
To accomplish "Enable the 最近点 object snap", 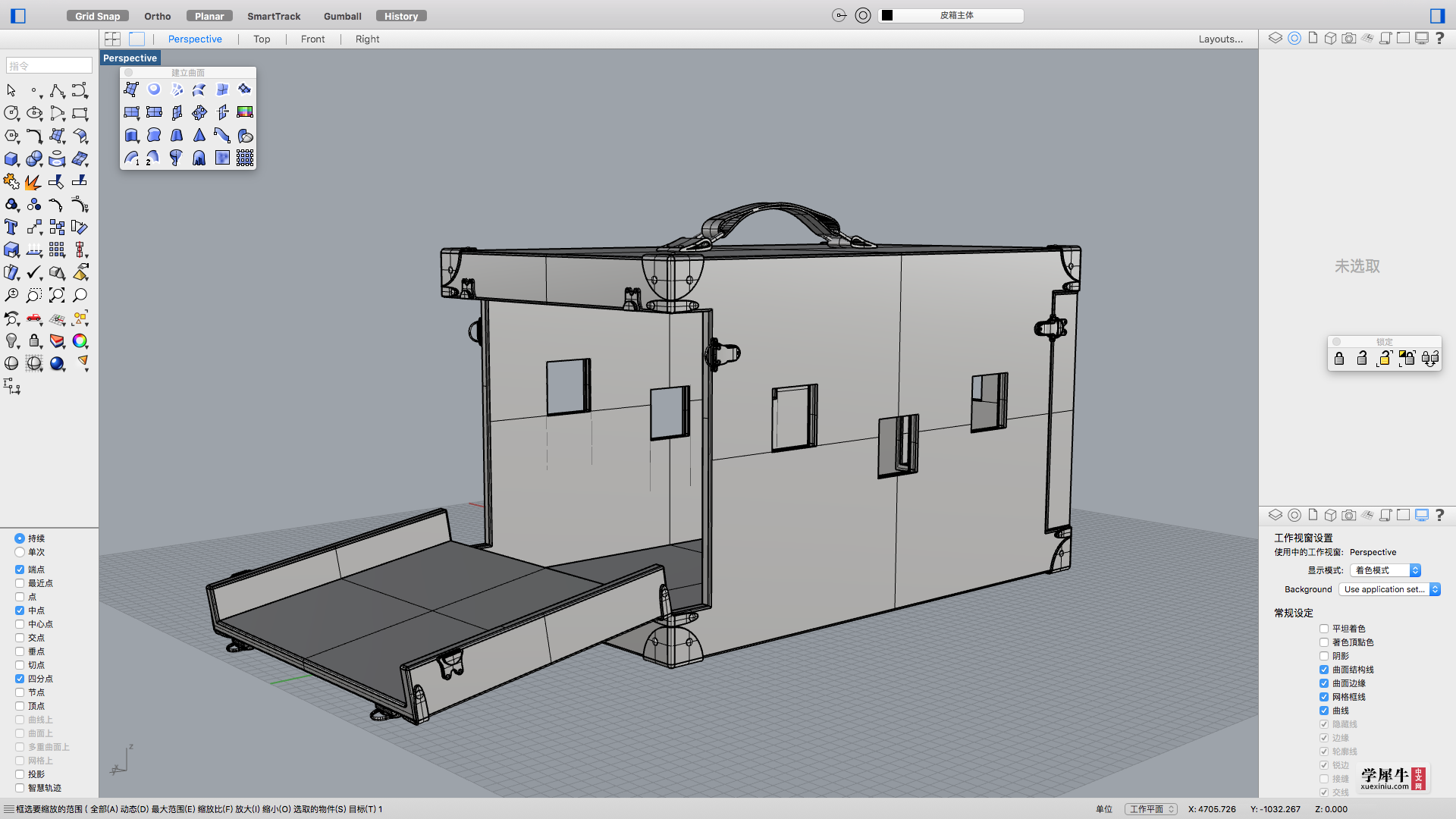I will [x=20, y=583].
